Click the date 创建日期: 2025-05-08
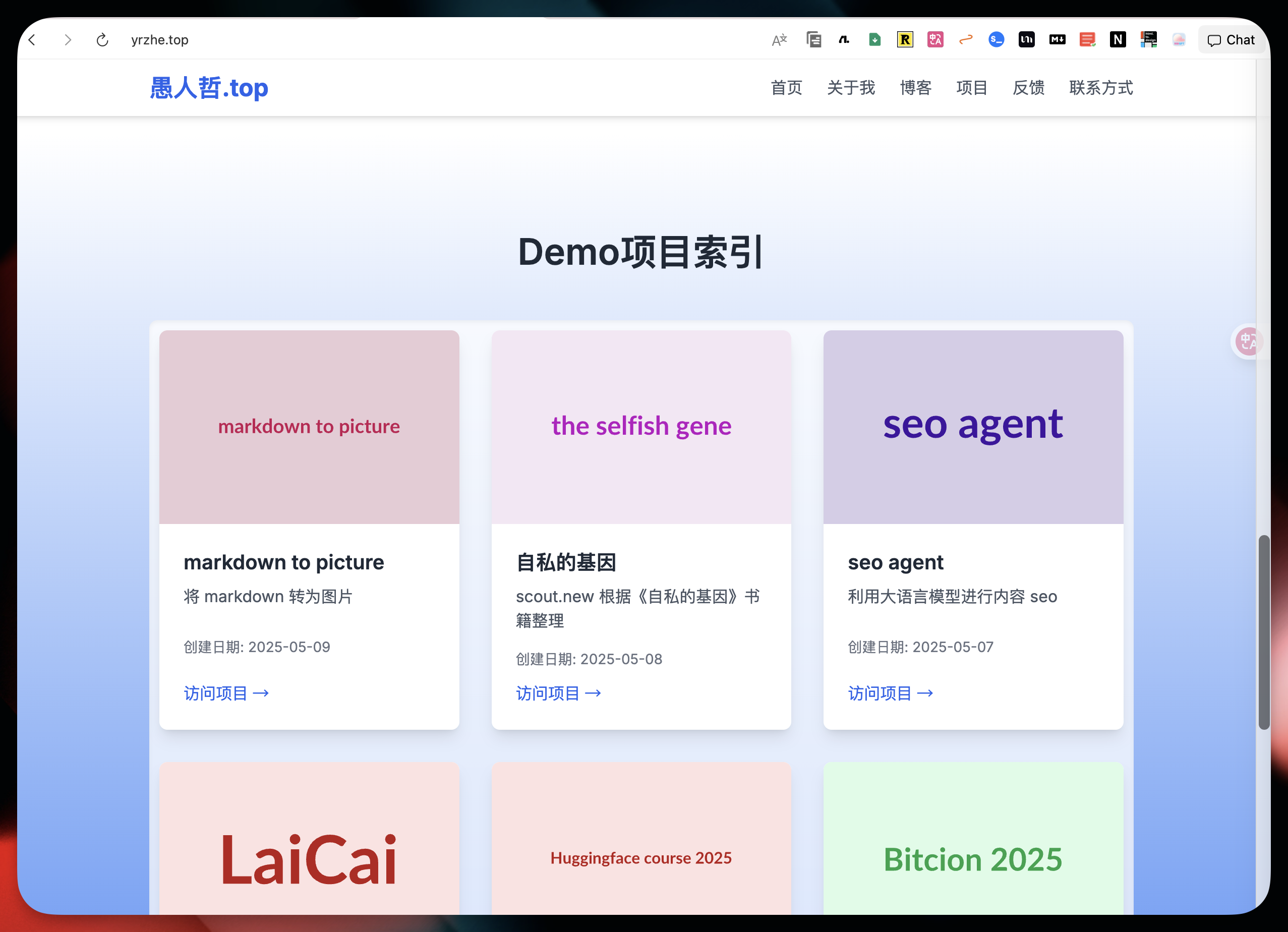The image size is (1288, 932). pyautogui.click(x=589, y=659)
